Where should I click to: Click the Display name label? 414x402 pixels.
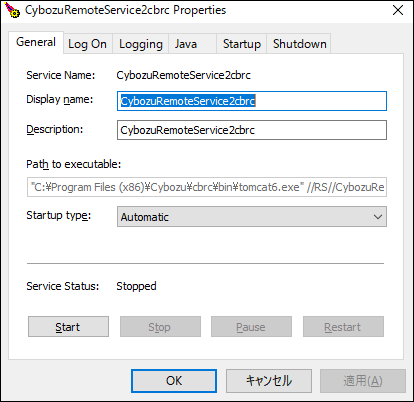point(60,99)
